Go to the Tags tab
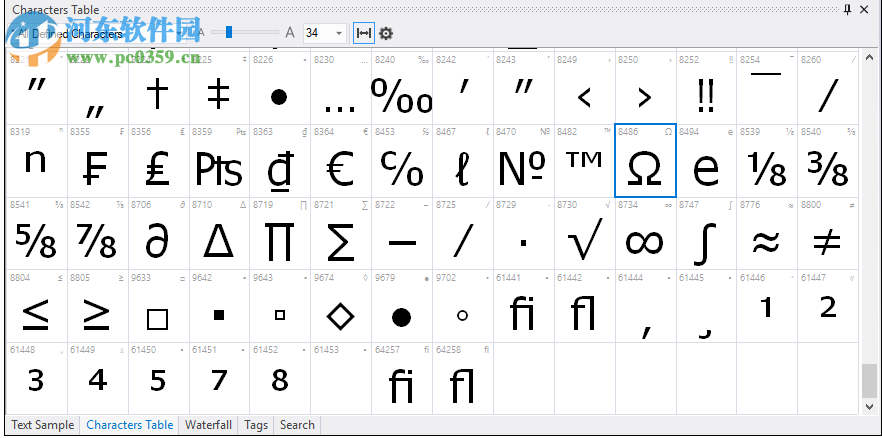The image size is (882, 438). pyautogui.click(x=256, y=425)
